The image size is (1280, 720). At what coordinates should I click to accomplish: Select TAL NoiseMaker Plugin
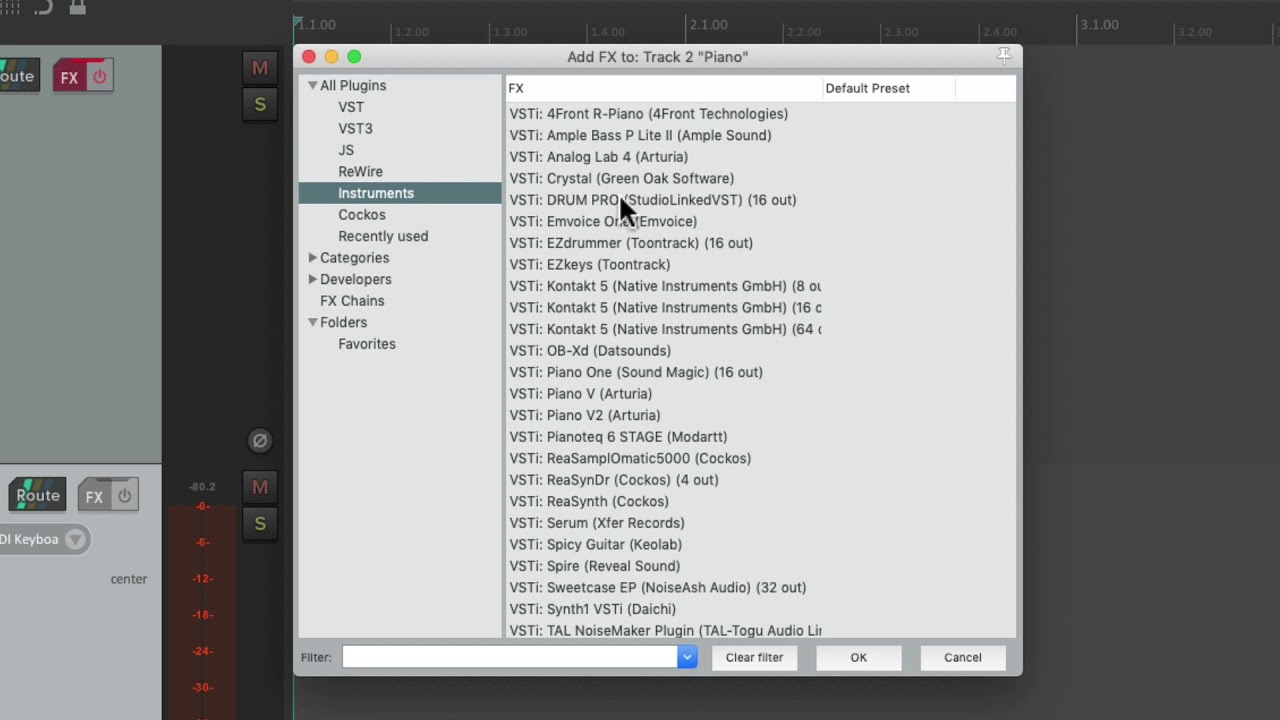click(x=665, y=630)
